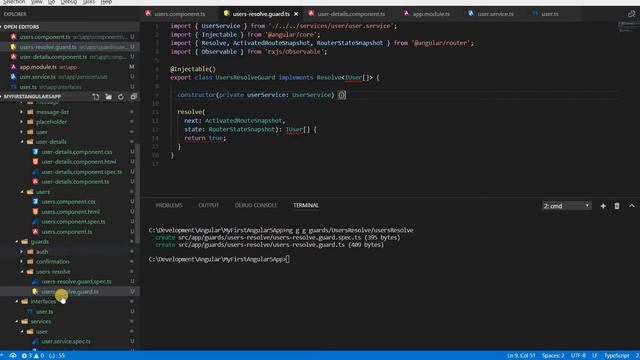Viewport: 640px width, 360px height.
Task: Open the OUTPUT panel tab
Action: click(x=209, y=205)
